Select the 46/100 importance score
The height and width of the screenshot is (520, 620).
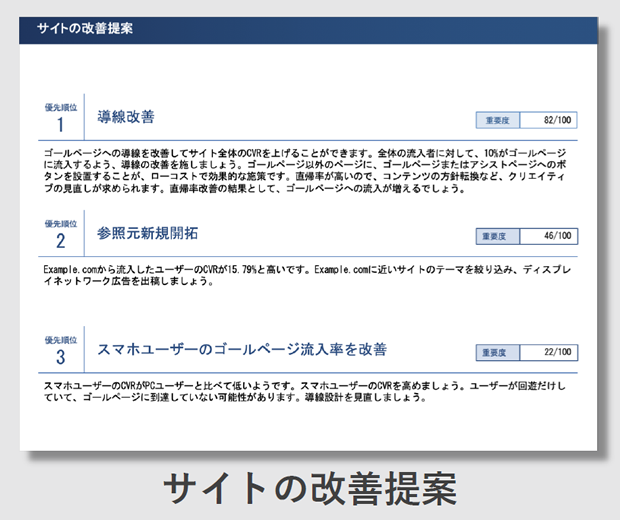(551, 237)
